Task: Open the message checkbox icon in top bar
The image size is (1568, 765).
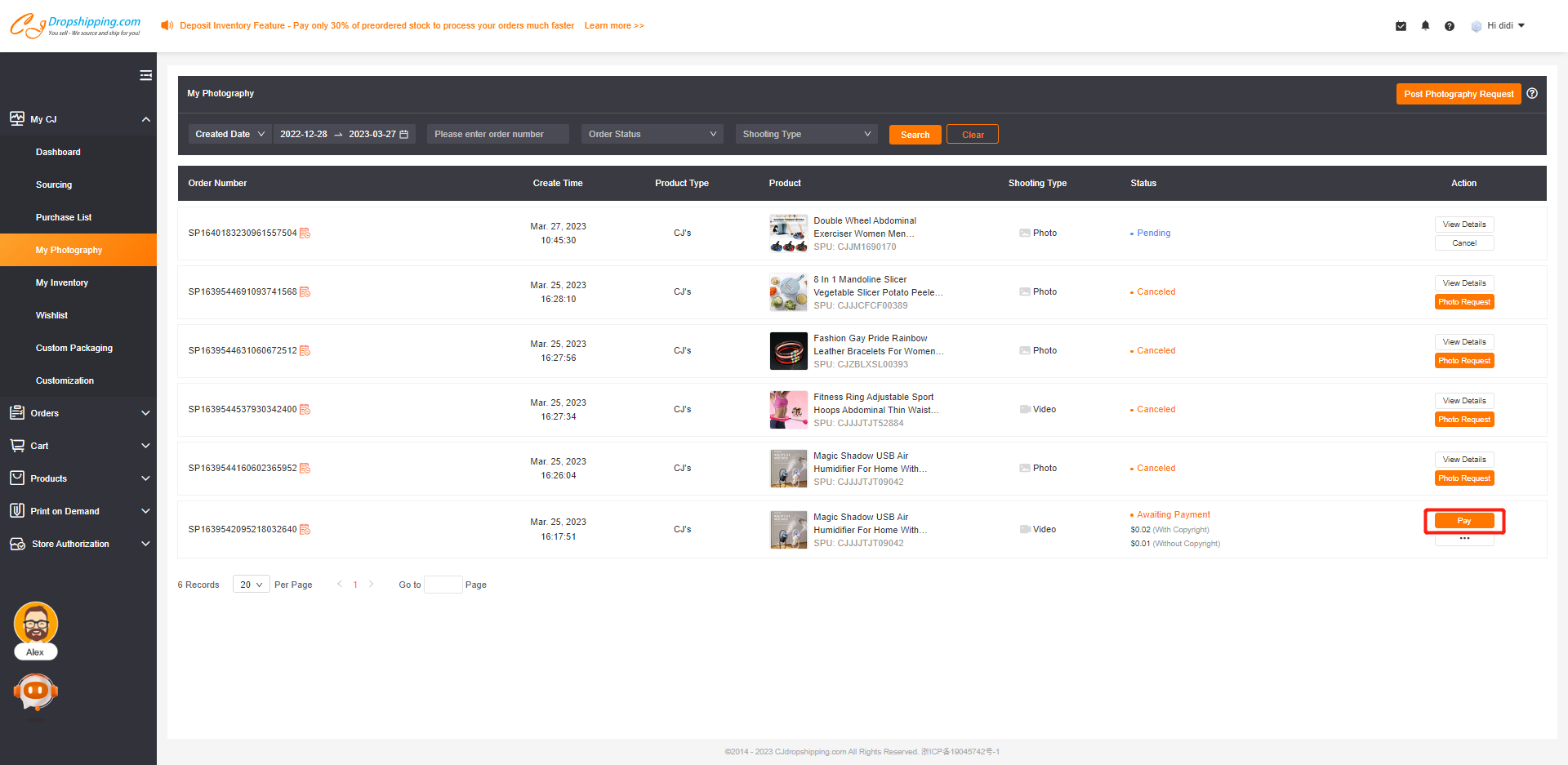Action: (x=1401, y=26)
